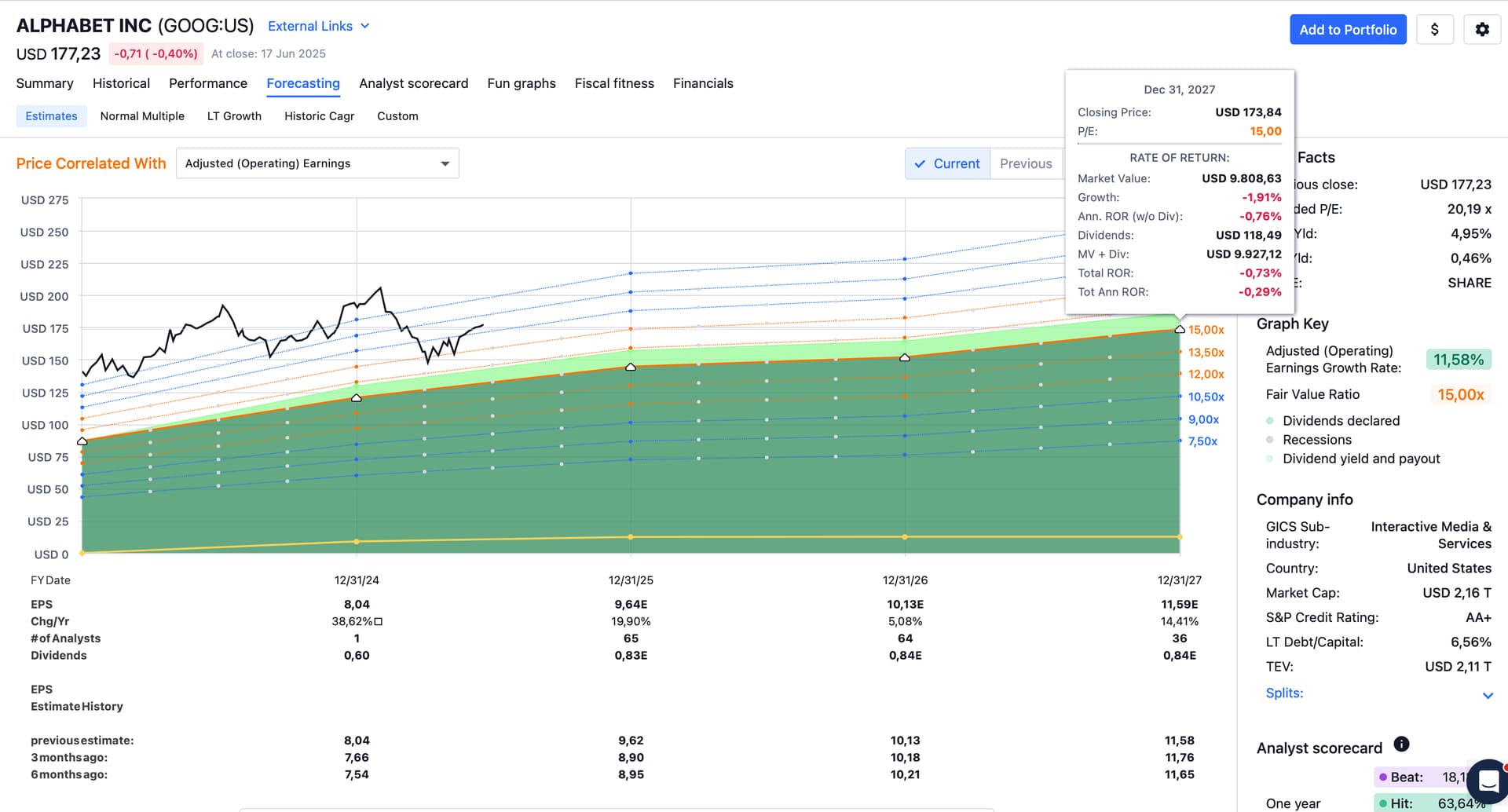Viewport: 1508px width, 812px height.
Task: Switch to Current estimates view
Action: 948,163
